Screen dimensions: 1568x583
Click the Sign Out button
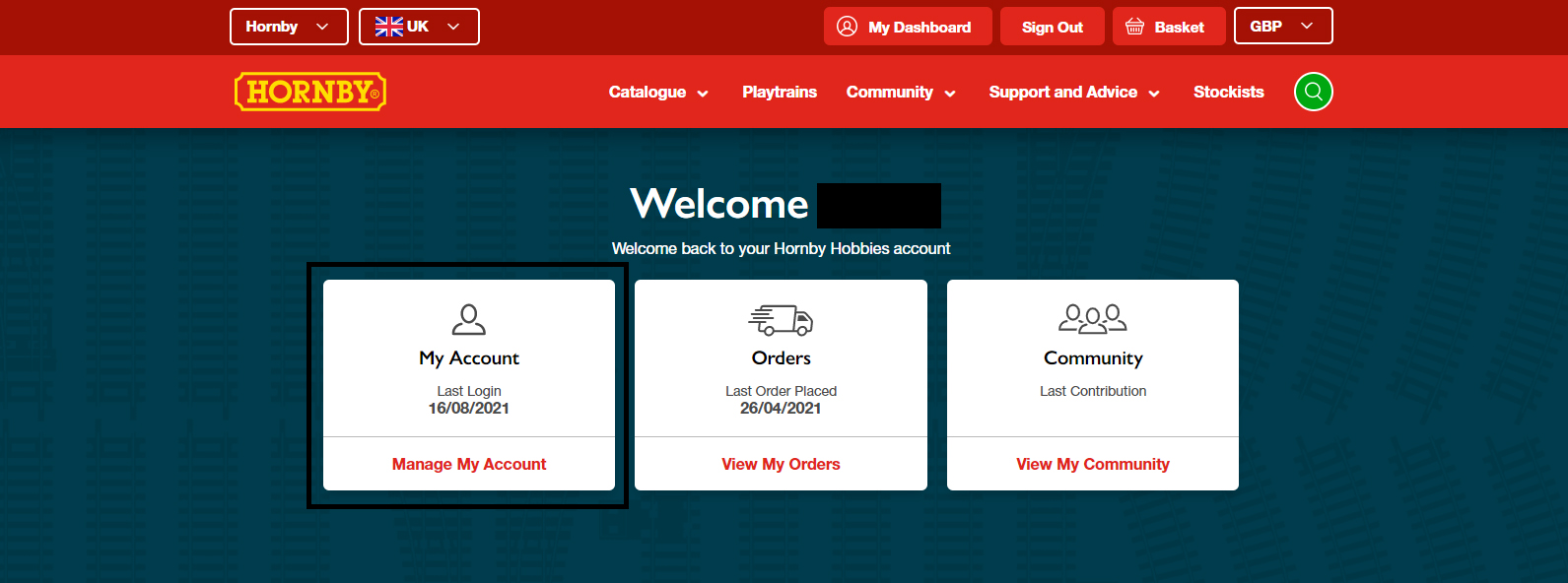pyautogui.click(x=1052, y=27)
